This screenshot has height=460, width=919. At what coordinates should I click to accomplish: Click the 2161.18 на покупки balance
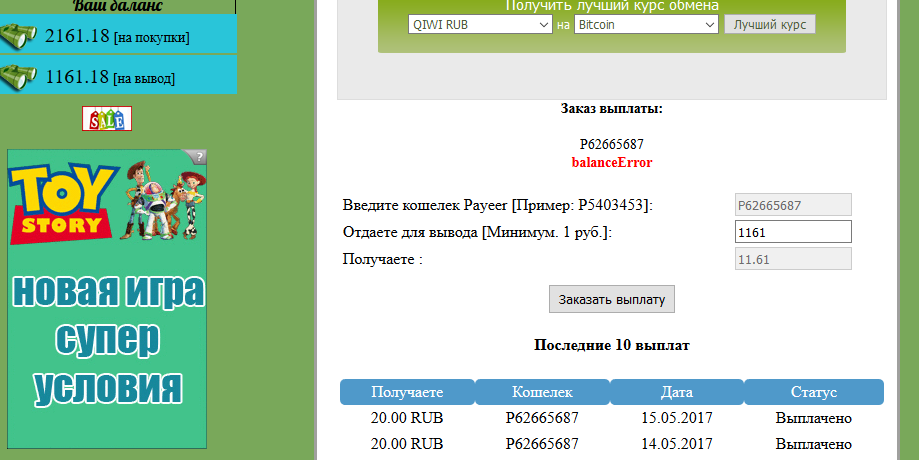[x=117, y=36]
